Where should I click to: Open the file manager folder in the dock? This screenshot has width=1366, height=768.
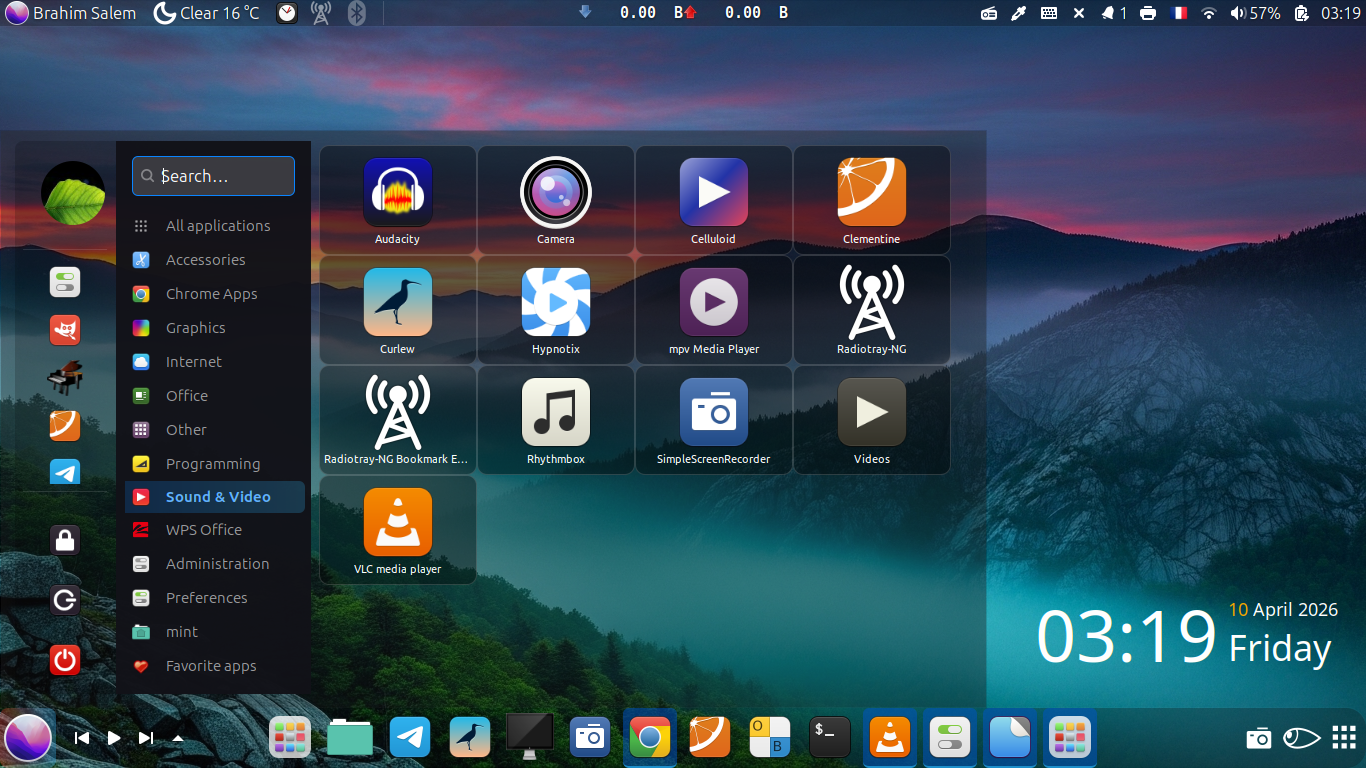tap(350, 738)
